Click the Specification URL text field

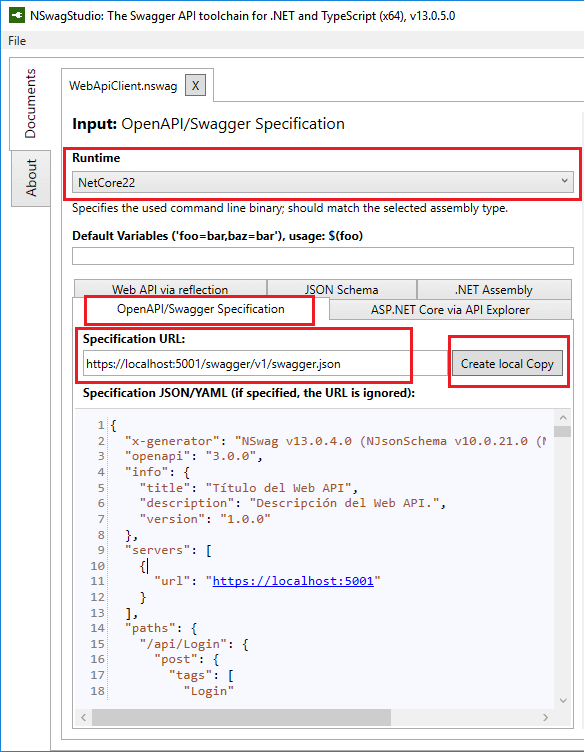pos(265,364)
